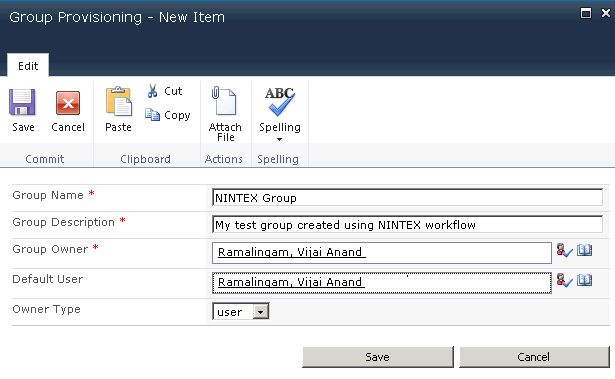The image size is (615, 379).
Task: Open the Edit ribbon tab
Action: (x=28, y=66)
